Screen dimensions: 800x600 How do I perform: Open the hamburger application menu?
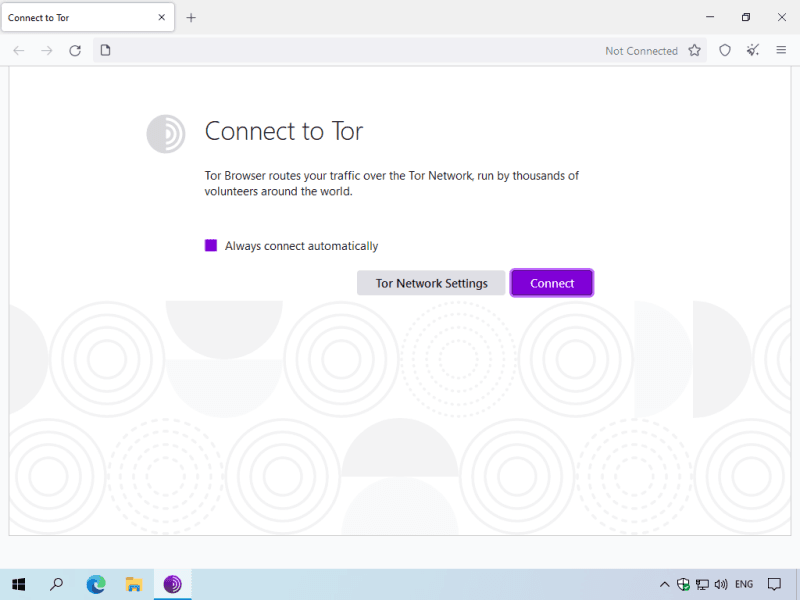[781, 50]
